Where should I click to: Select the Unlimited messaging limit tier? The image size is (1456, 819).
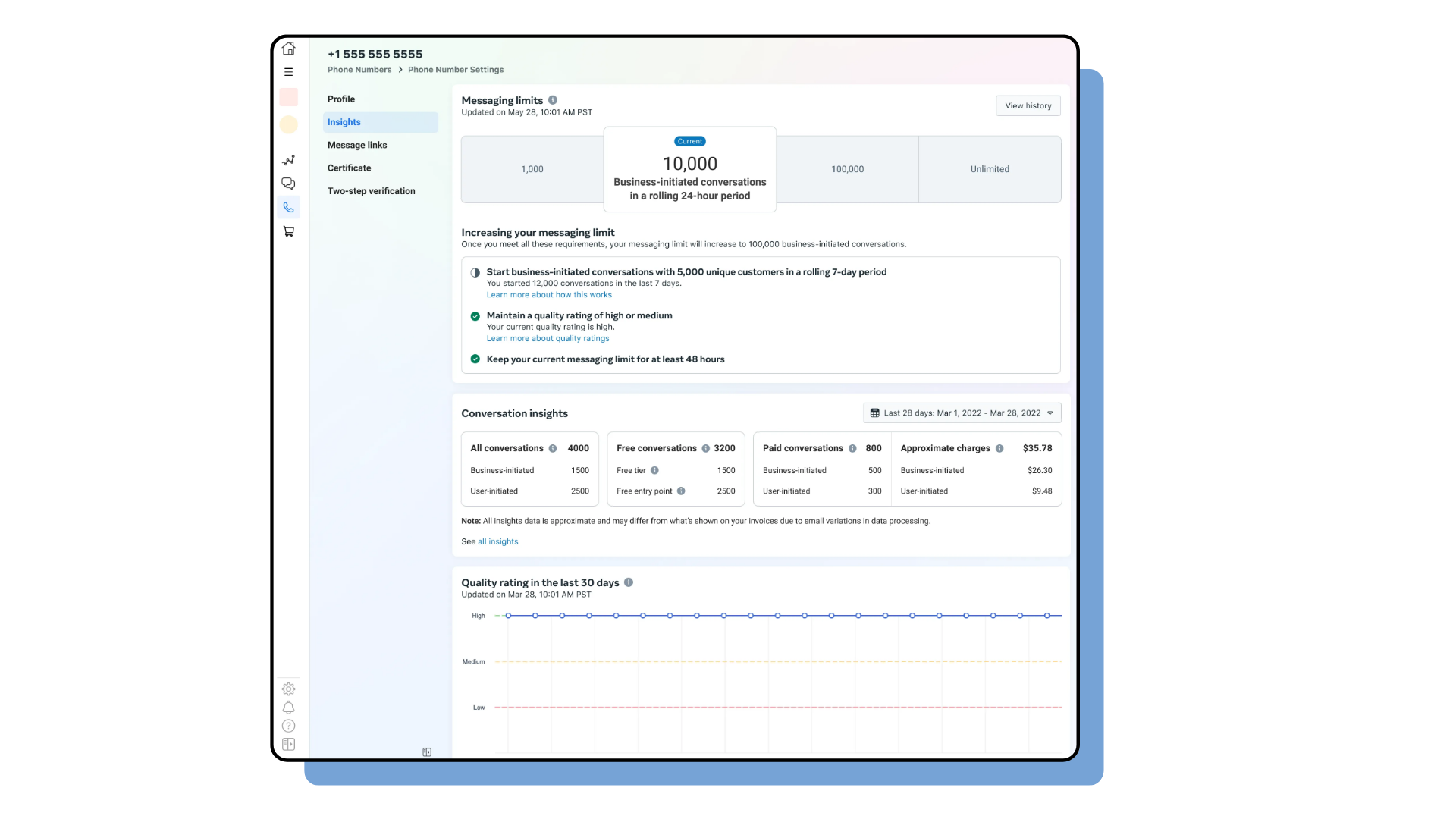990,168
